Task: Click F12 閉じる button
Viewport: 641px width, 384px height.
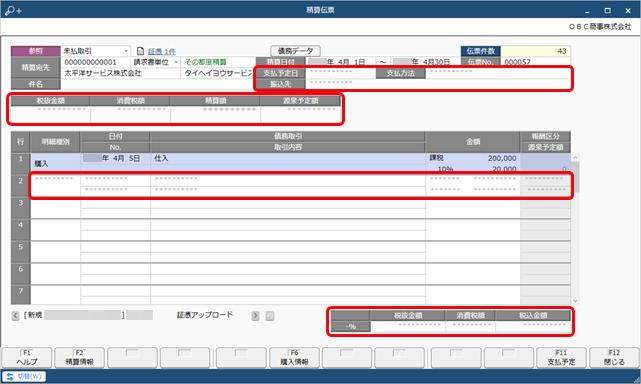Action: coord(614,358)
